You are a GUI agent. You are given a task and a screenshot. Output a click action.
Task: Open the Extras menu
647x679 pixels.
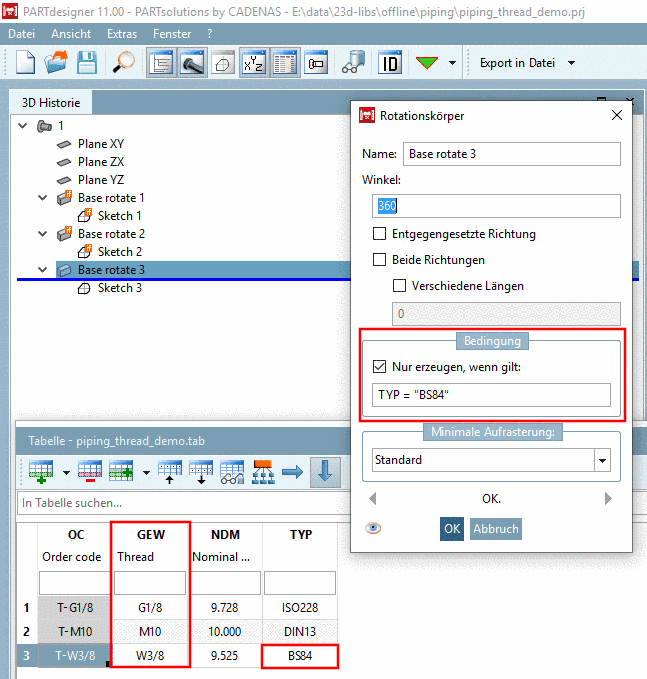point(122,34)
